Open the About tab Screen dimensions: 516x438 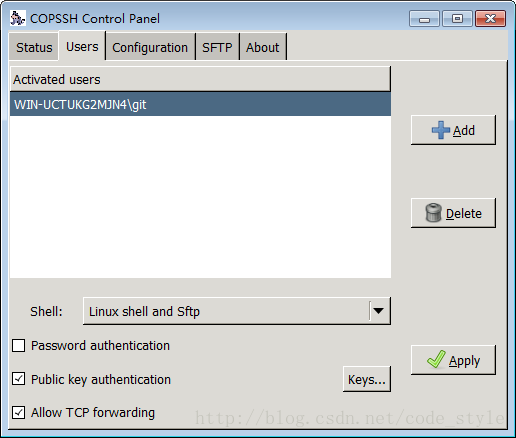[263, 47]
